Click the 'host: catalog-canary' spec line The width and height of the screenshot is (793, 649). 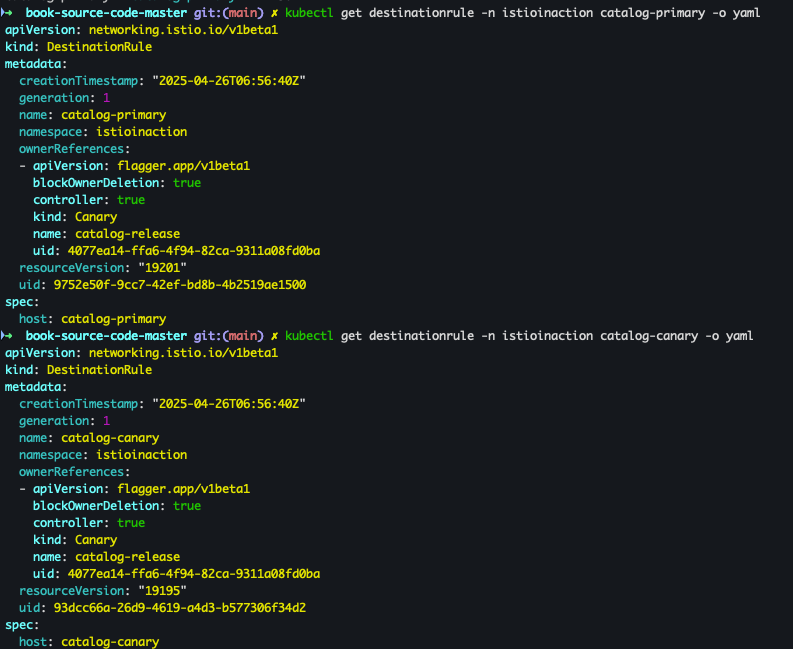coord(89,642)
